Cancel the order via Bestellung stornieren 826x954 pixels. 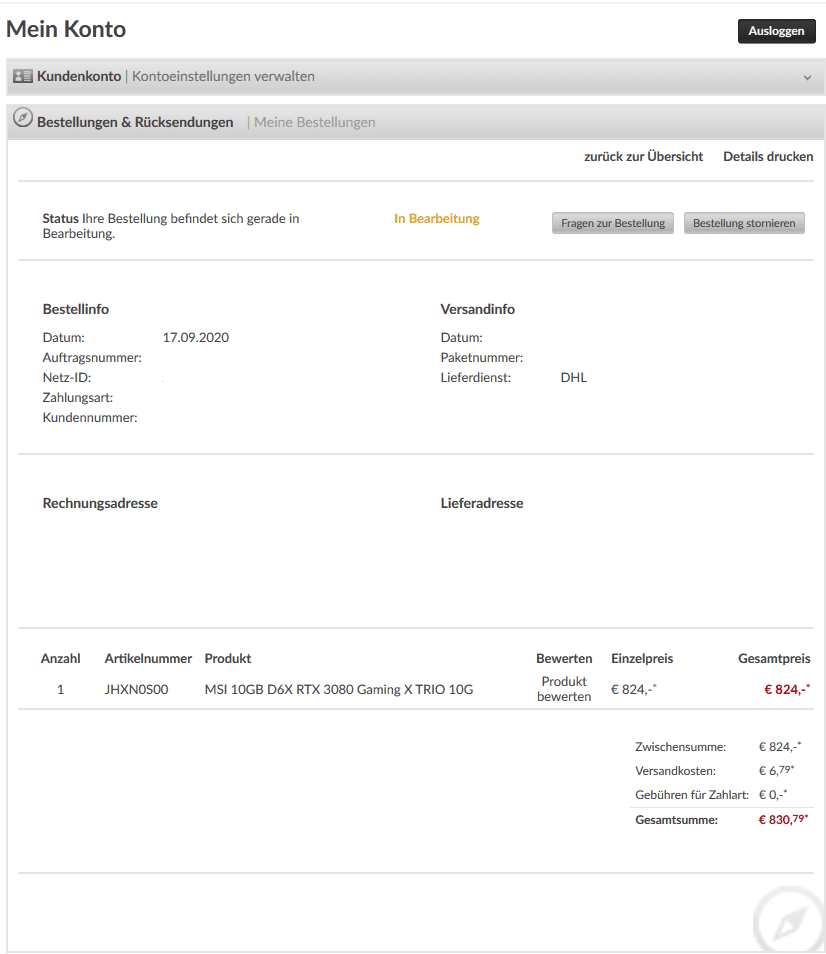point(744,223)
